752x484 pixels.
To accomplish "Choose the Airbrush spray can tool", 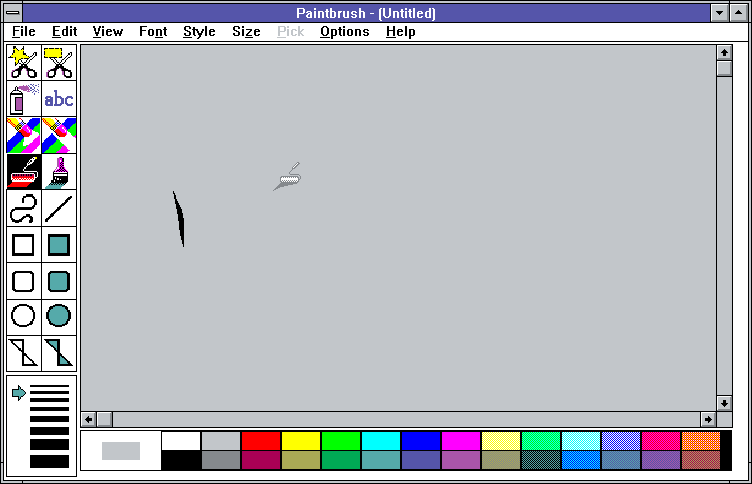I will pos(24,99).
